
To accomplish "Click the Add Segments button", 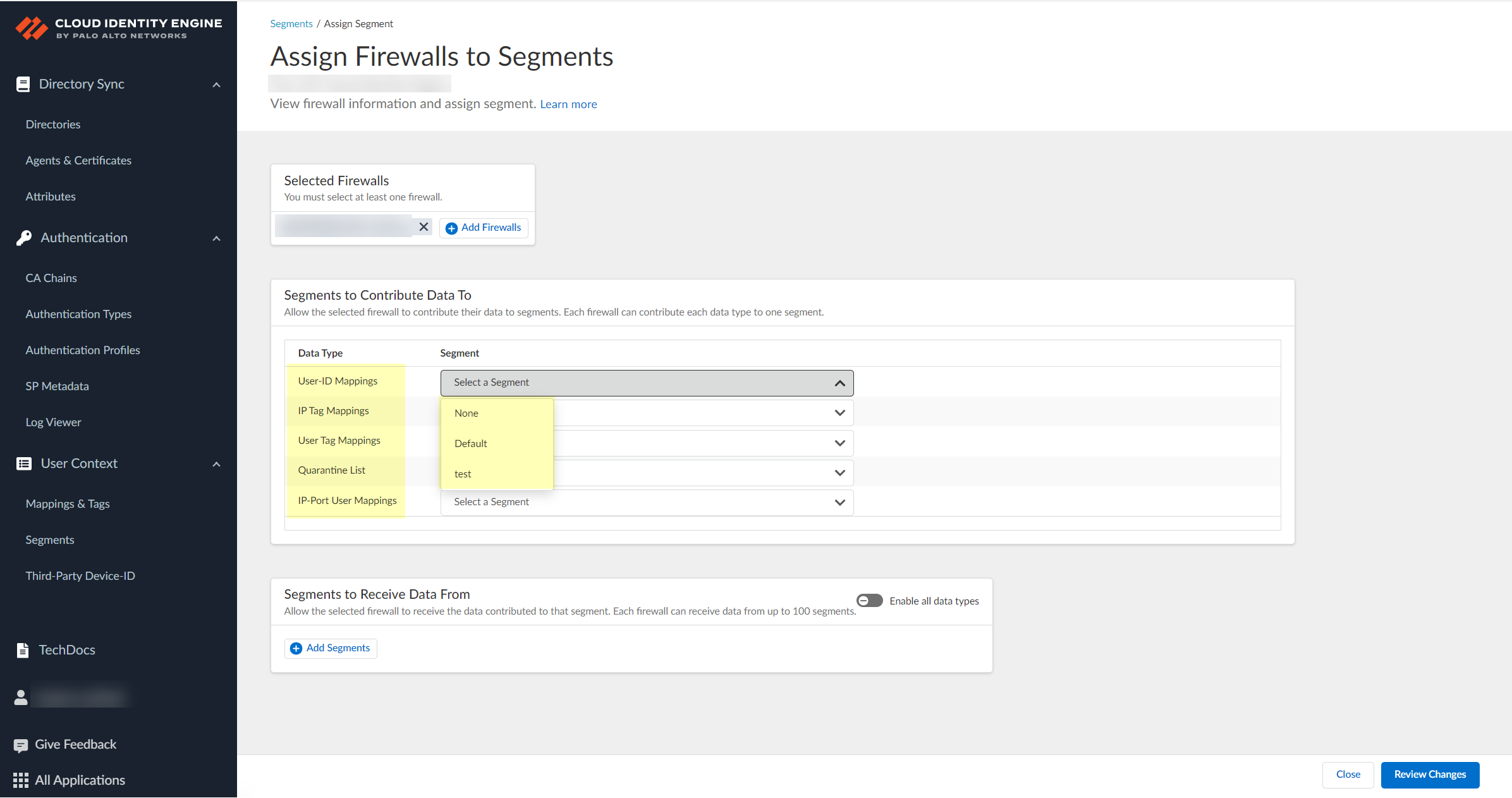I will [x=331, y=648].
